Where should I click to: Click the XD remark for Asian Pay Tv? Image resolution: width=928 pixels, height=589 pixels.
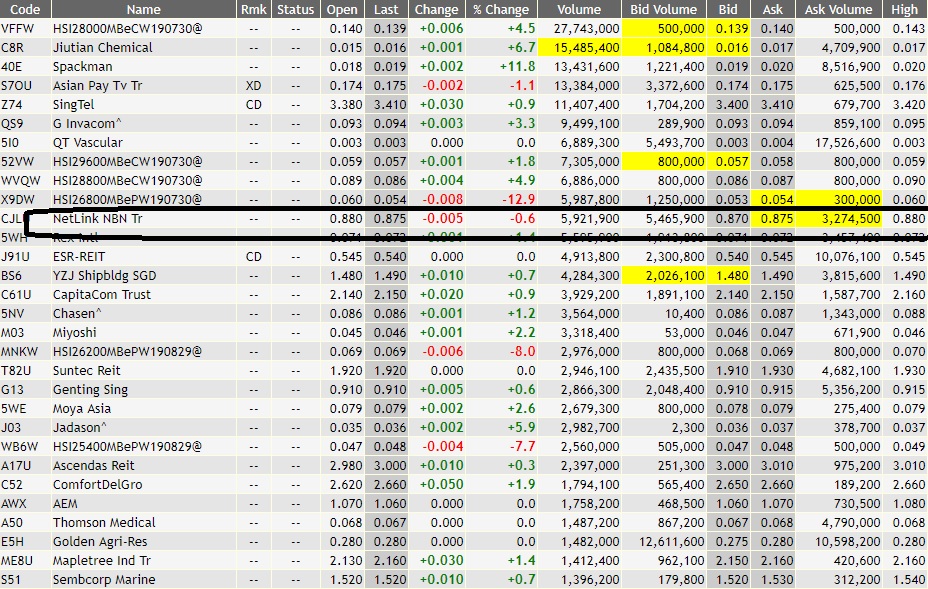pyautogui.click(x=253, y=85)
